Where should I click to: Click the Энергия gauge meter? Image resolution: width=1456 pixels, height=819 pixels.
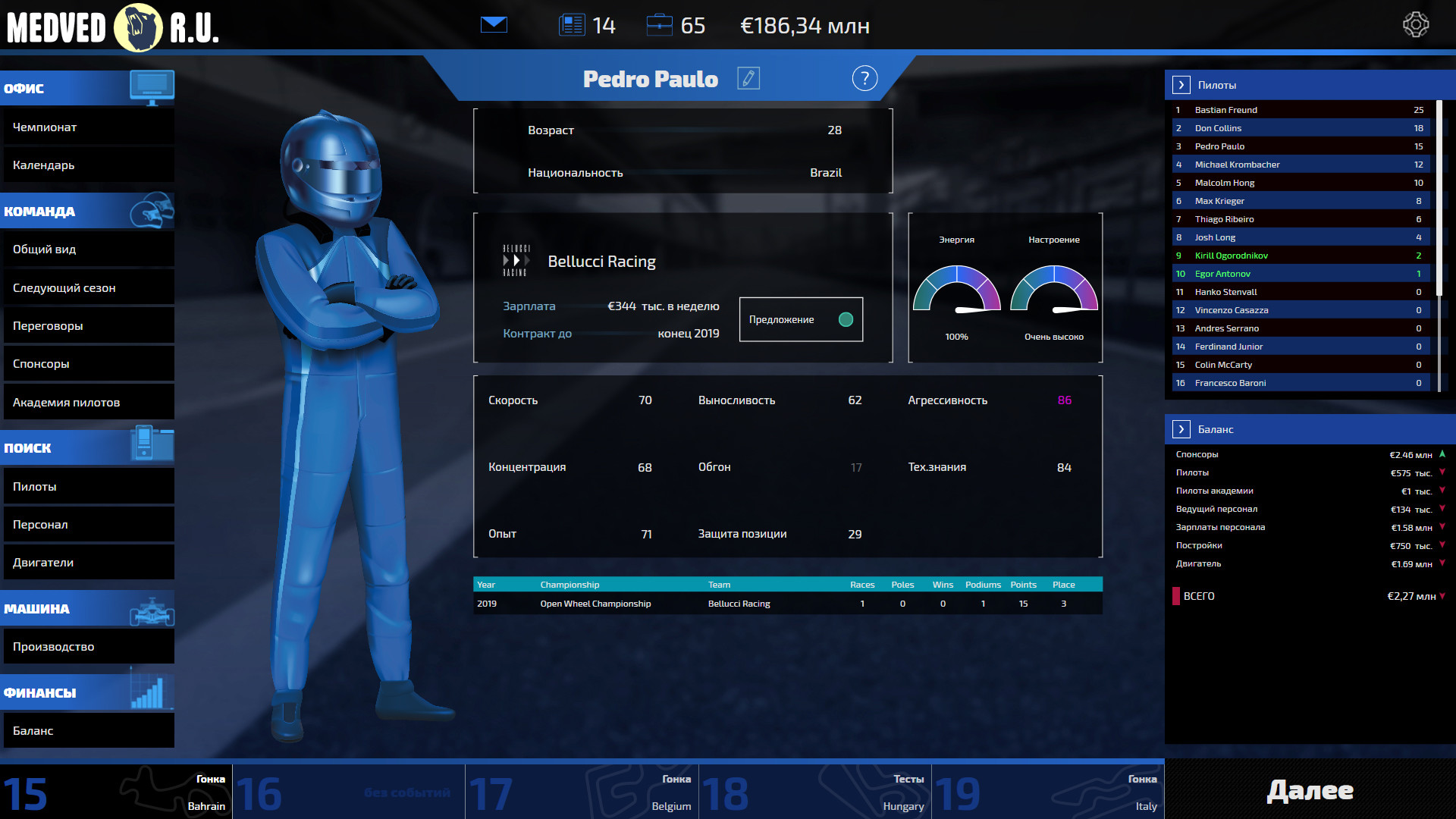(x=956, y=290)
